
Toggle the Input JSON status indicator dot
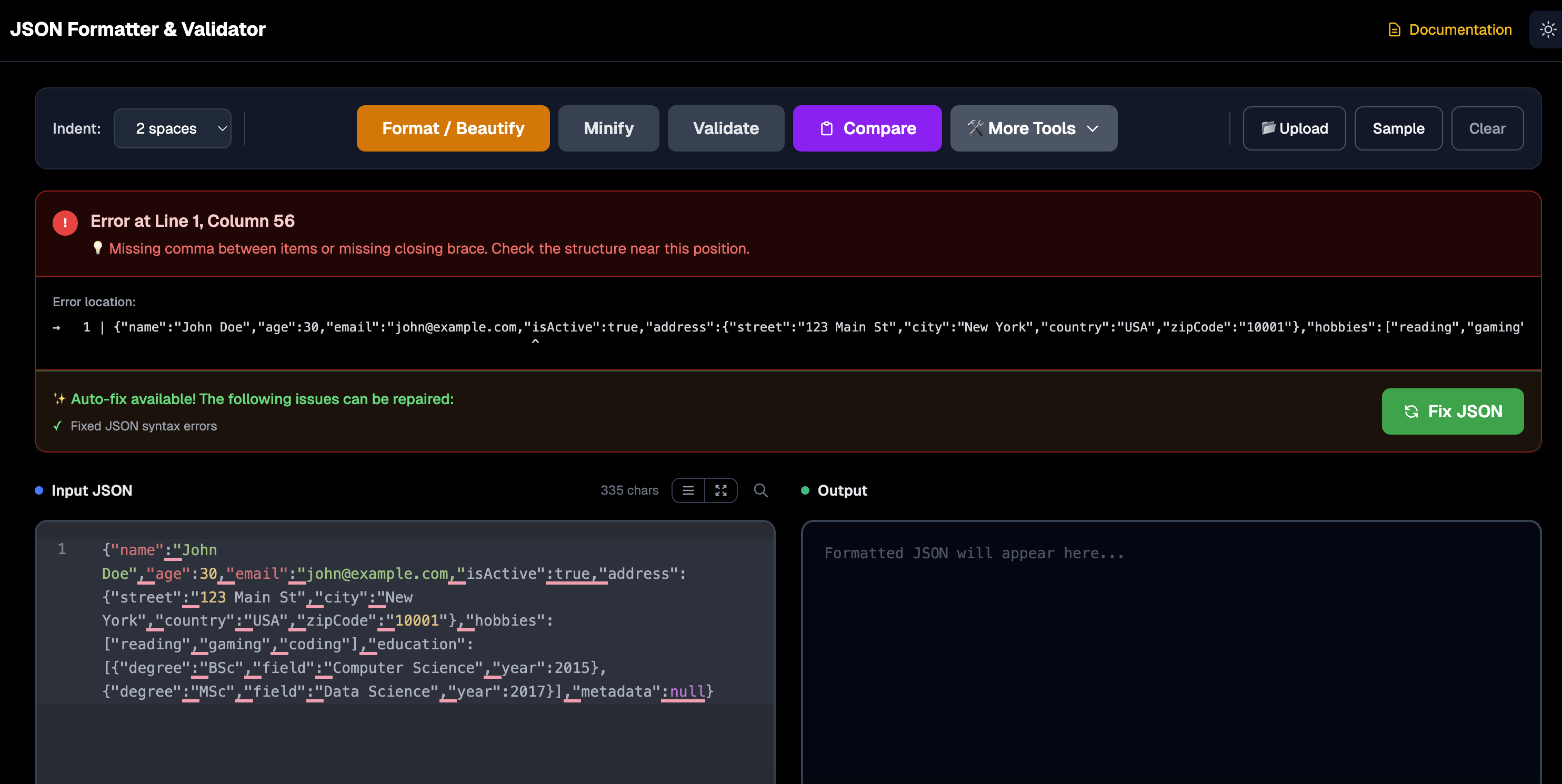point(38,490)
